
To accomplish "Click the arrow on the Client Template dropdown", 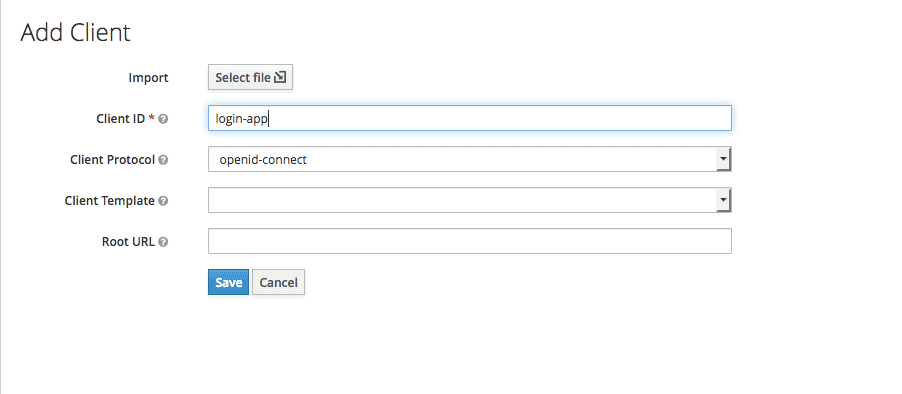I will 723,200.
